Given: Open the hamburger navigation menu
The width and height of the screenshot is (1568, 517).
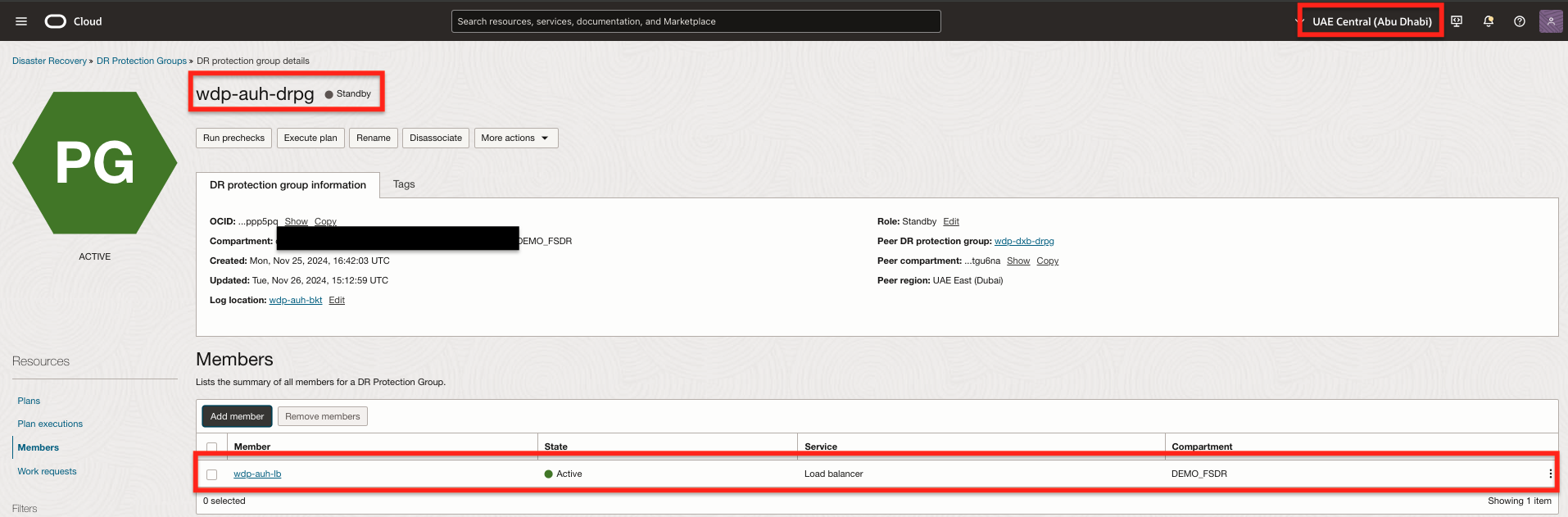Looking at the screenshot, I should (21, 21).
